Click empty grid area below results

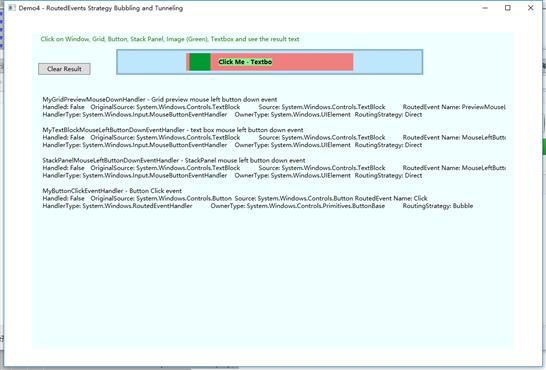point(272,278)
